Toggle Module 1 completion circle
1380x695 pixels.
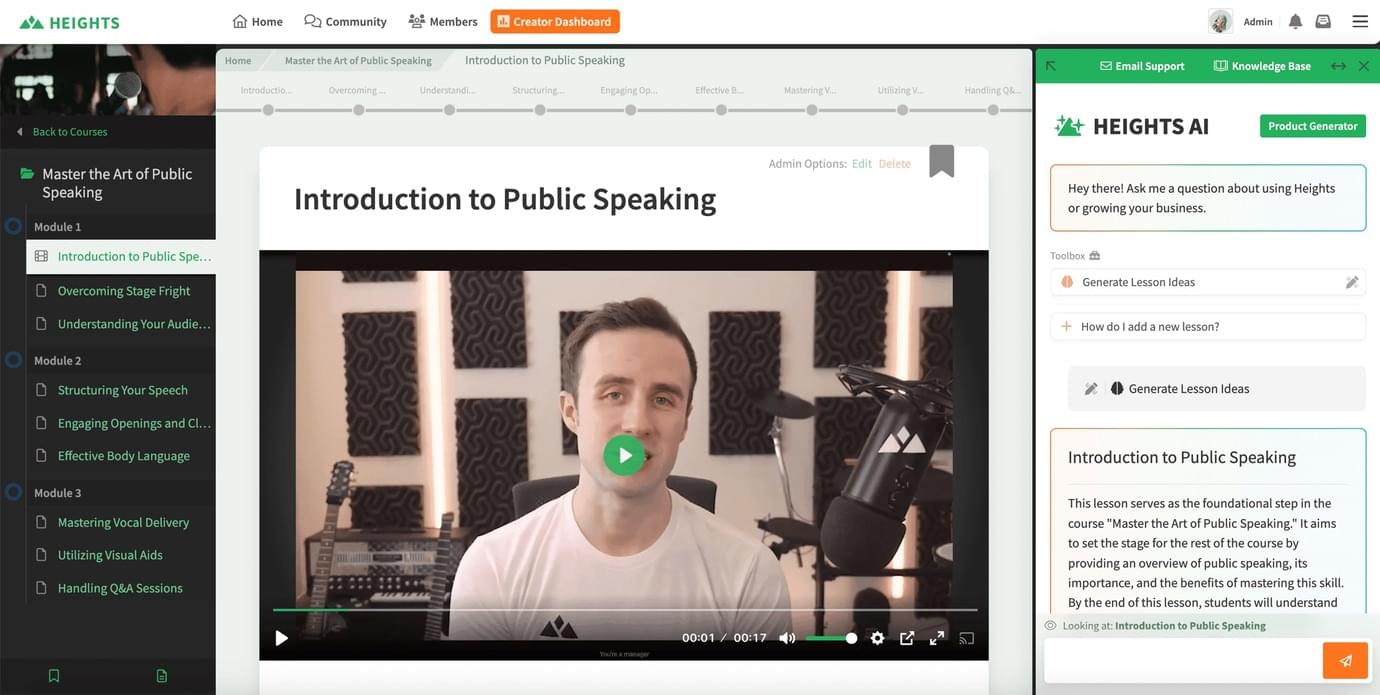(x=13, y=227)
